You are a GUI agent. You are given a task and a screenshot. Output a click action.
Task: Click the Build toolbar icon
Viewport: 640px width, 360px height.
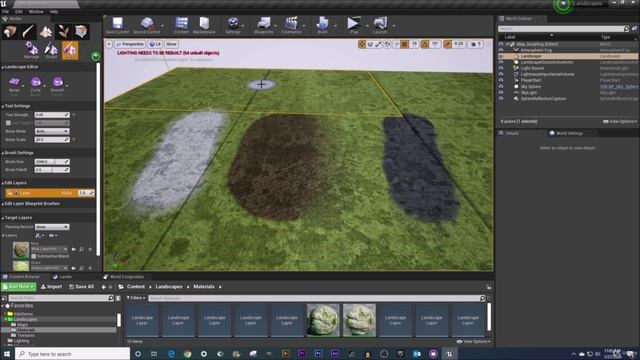click(x=322, y=25)
